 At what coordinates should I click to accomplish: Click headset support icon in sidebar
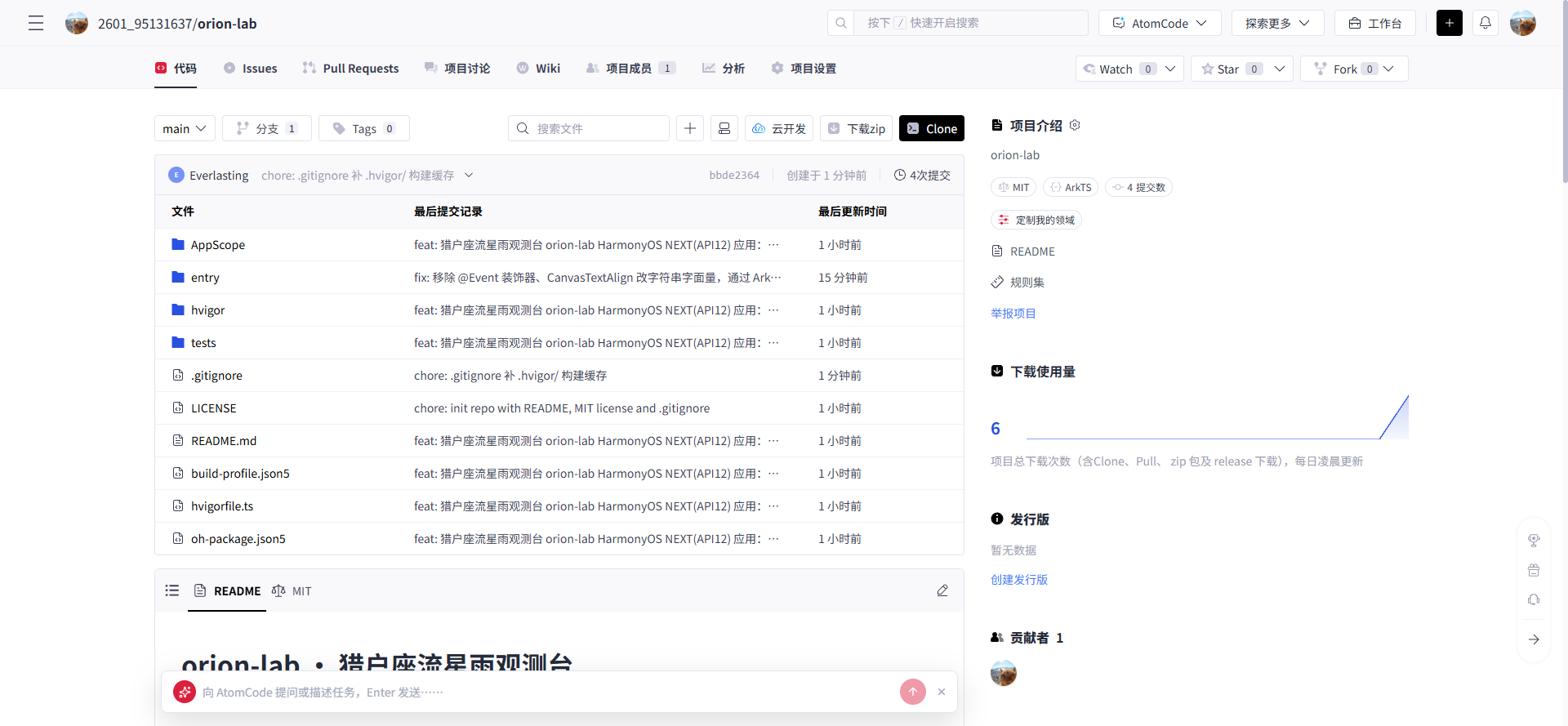coord(1534,600)
